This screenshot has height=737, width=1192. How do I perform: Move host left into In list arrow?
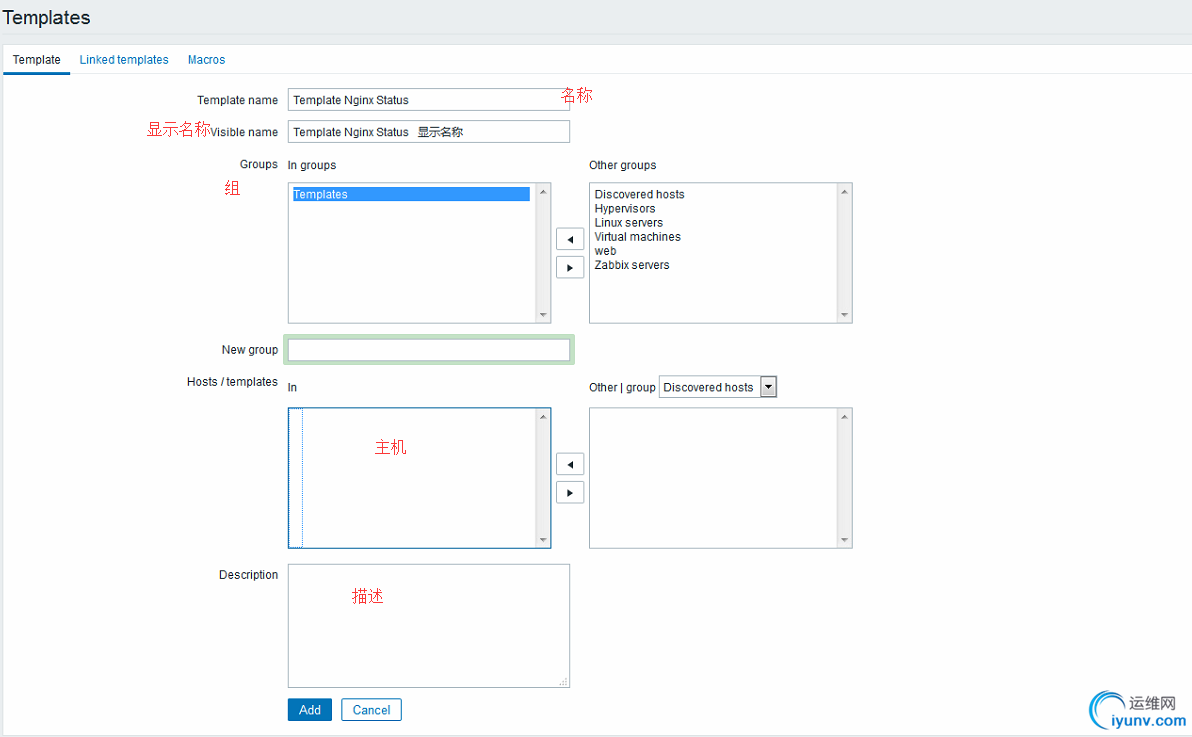click(569, 464)
